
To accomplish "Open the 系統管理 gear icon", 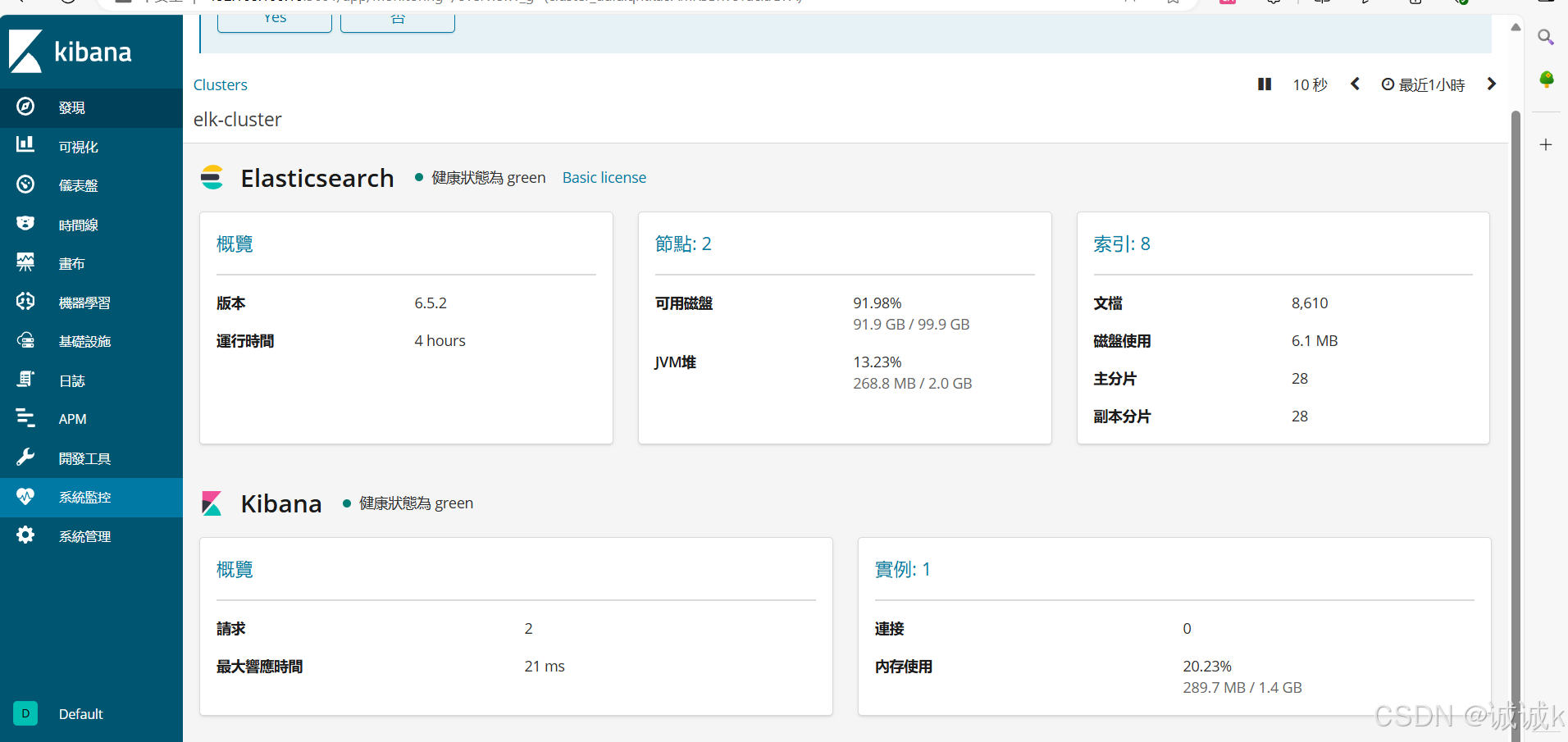I will (25, 535).
